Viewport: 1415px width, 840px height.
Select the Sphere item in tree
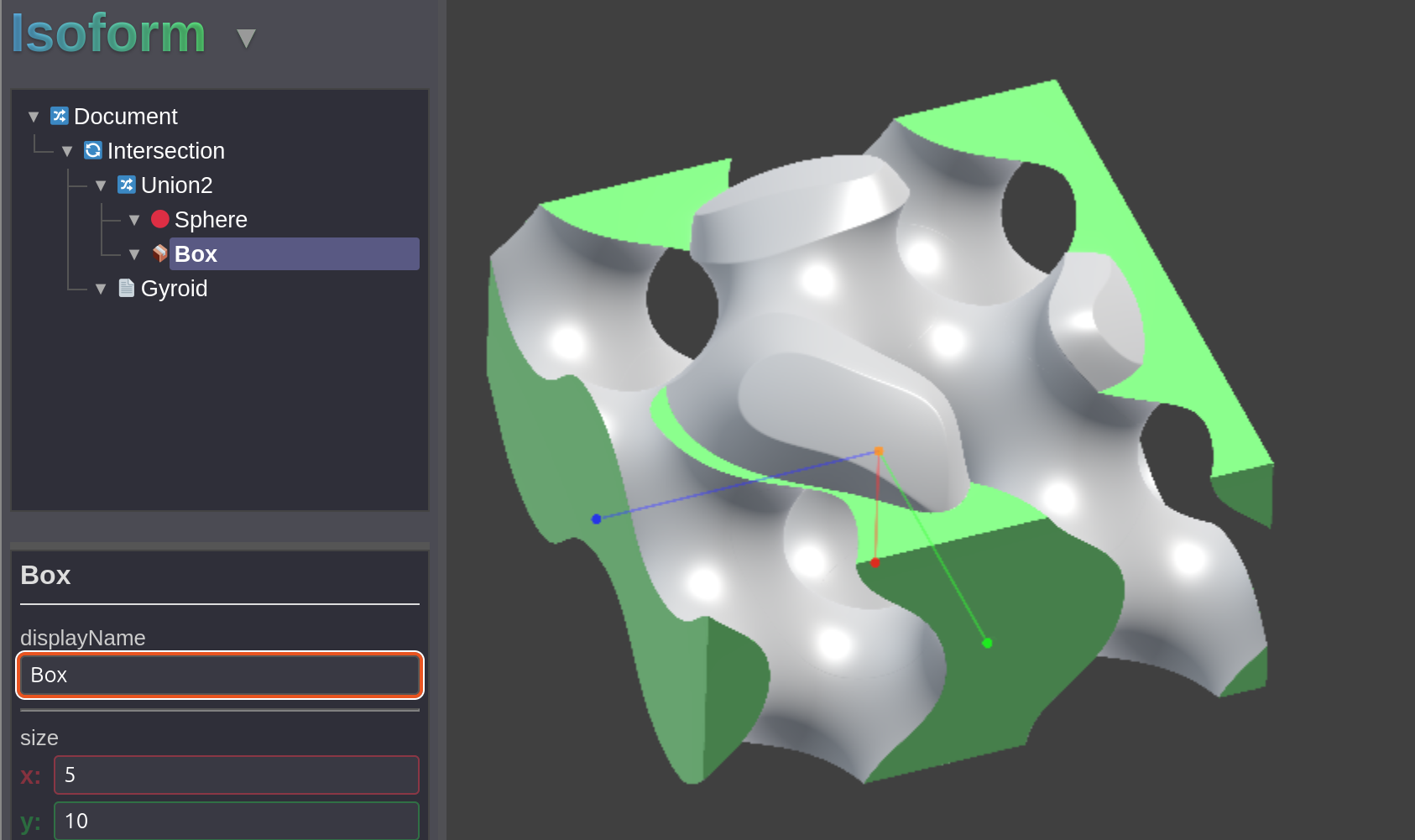tap(211, 220)
